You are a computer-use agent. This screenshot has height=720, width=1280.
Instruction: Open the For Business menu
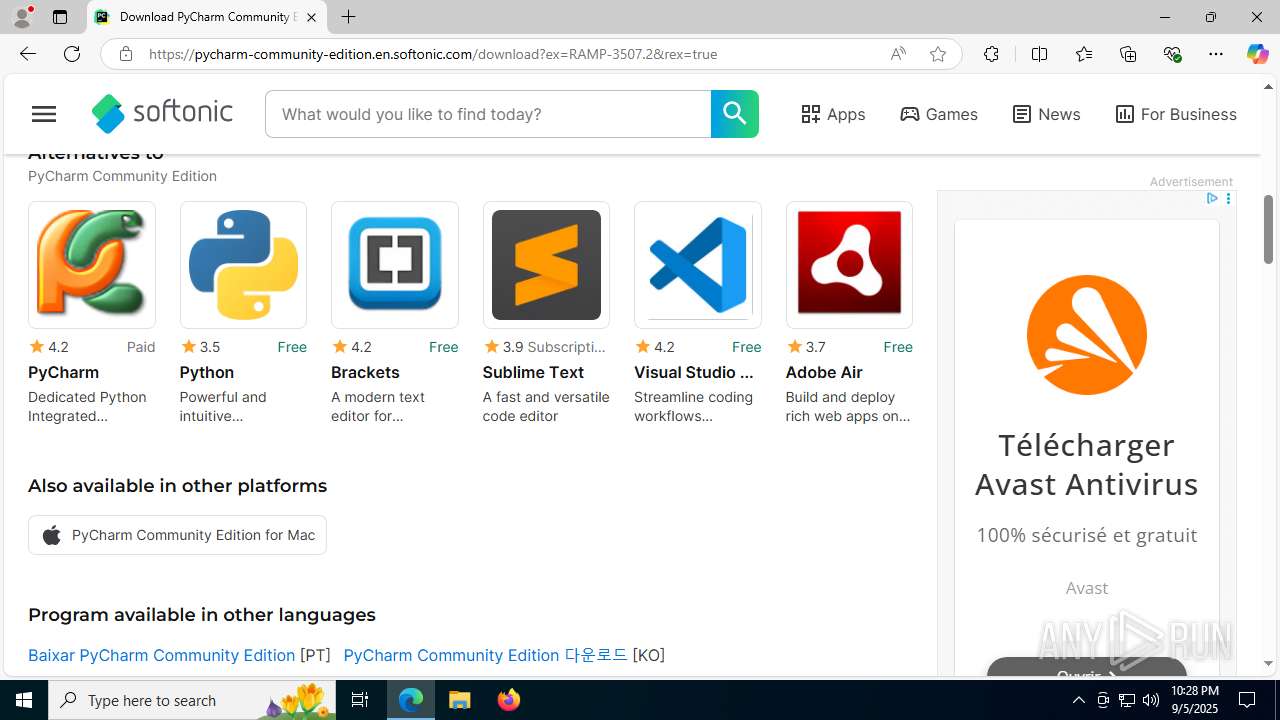coord(1176,114)
